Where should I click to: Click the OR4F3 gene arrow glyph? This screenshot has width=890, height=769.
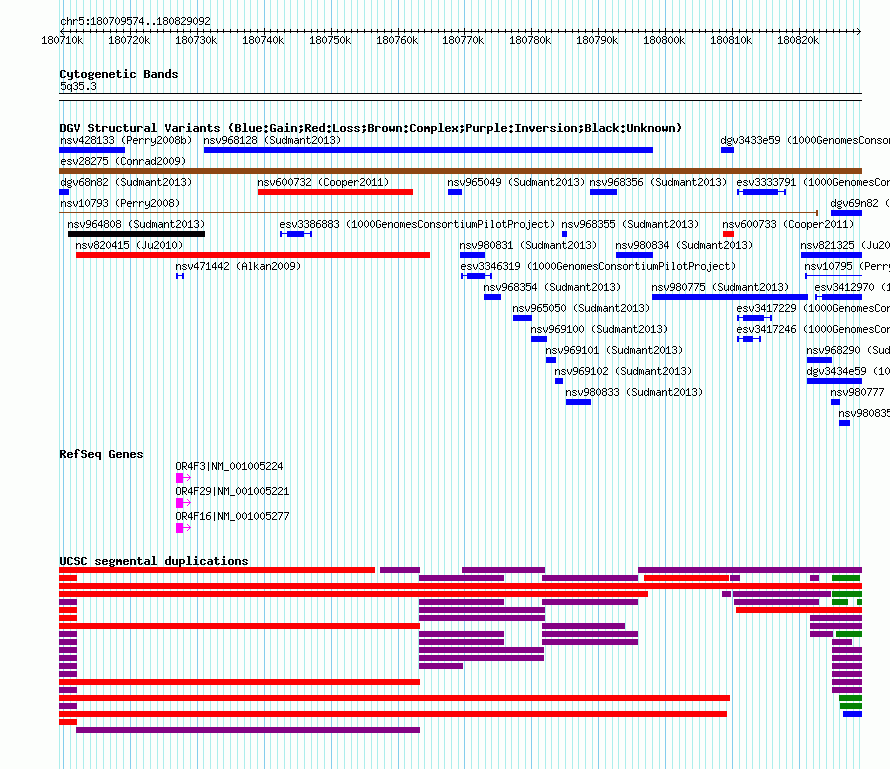(x=183, y=478)
